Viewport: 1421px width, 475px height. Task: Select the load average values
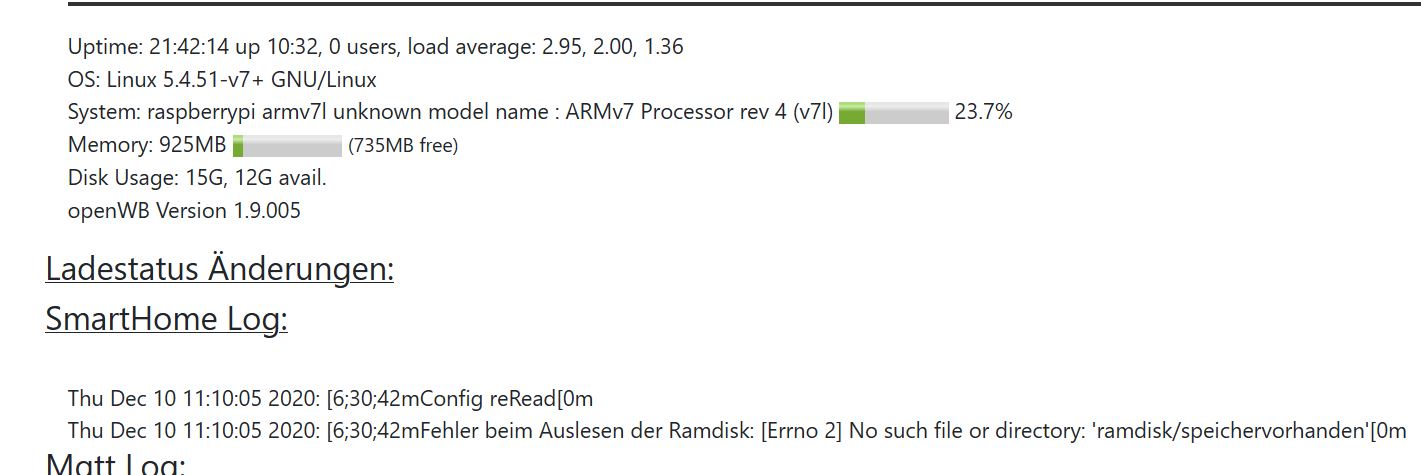click(613, 46)
